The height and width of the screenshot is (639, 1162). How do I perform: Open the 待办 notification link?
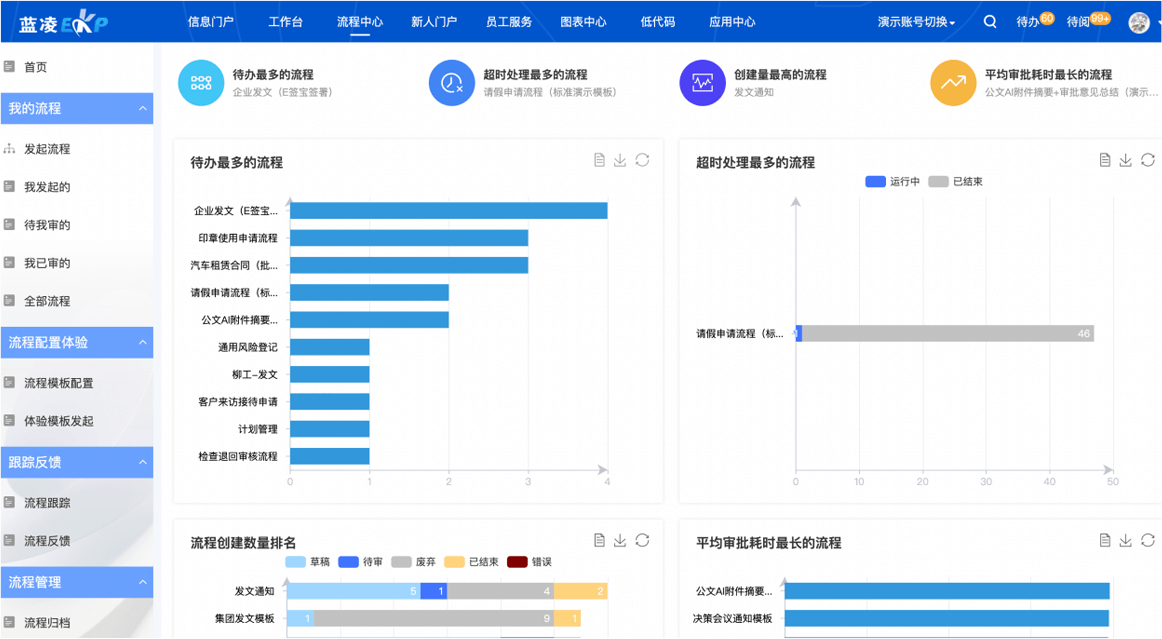1028,22
